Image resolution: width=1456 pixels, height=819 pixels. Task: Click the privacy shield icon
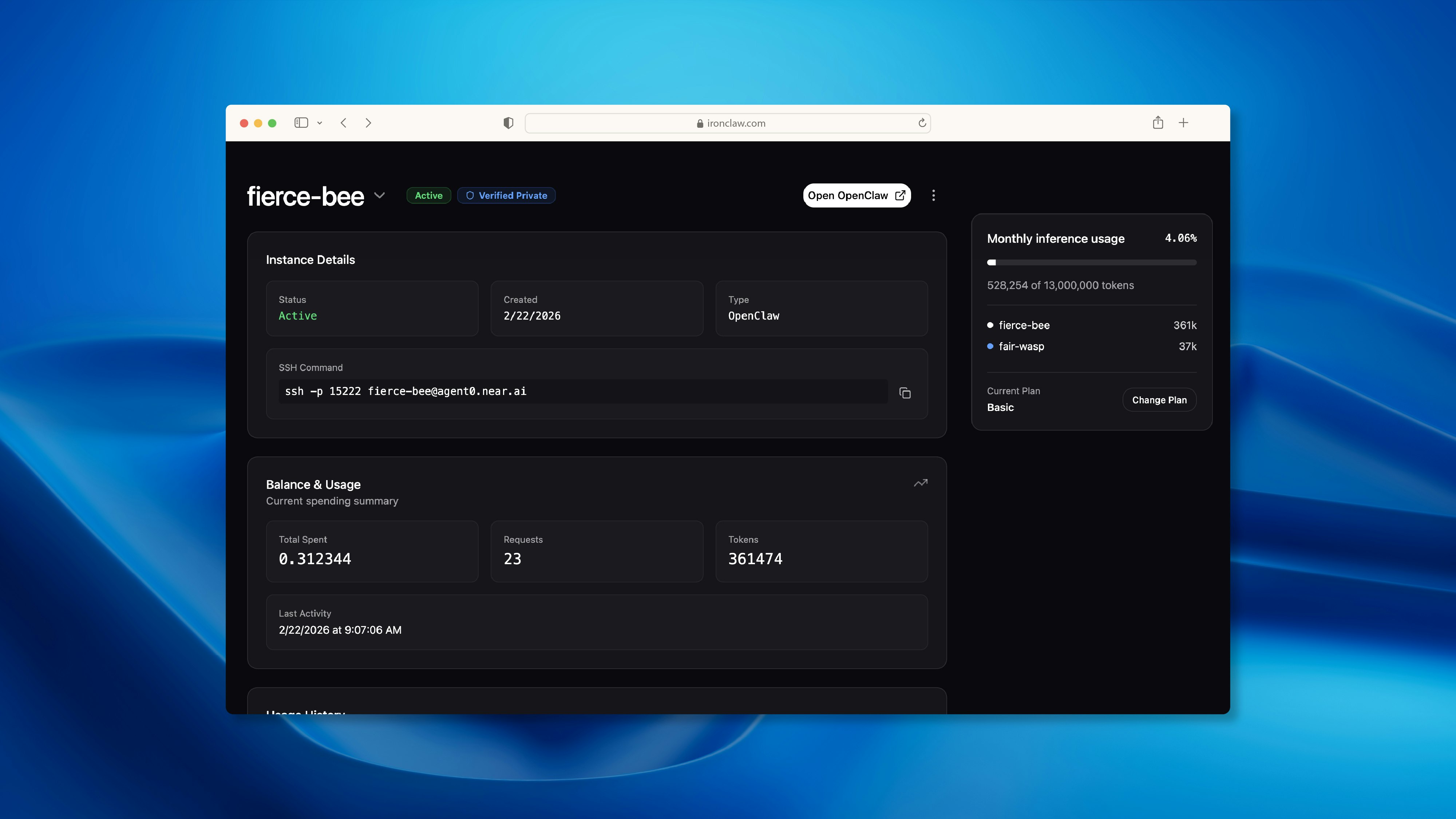coord(508,123)
